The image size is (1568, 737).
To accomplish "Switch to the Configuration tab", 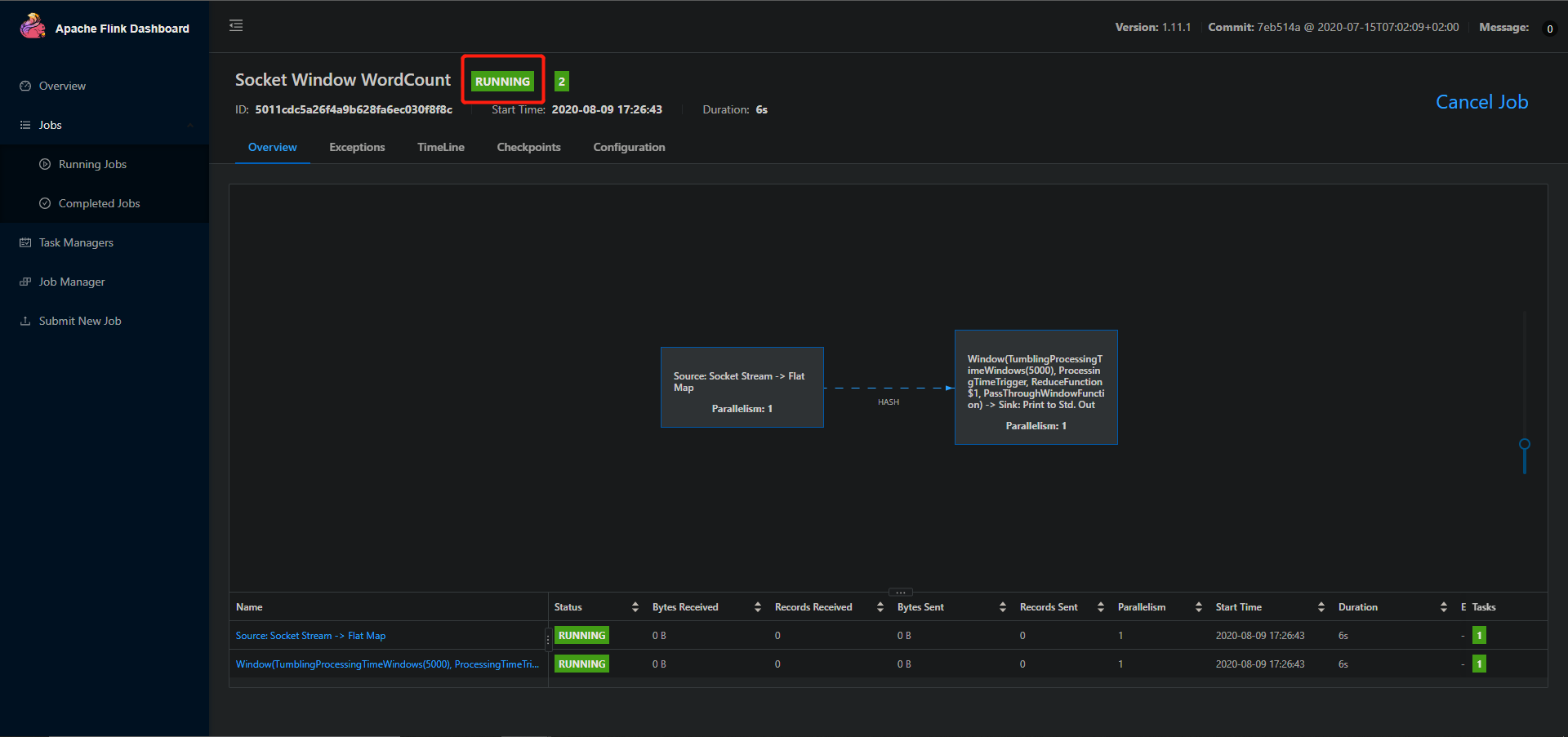I will point(629,147).
